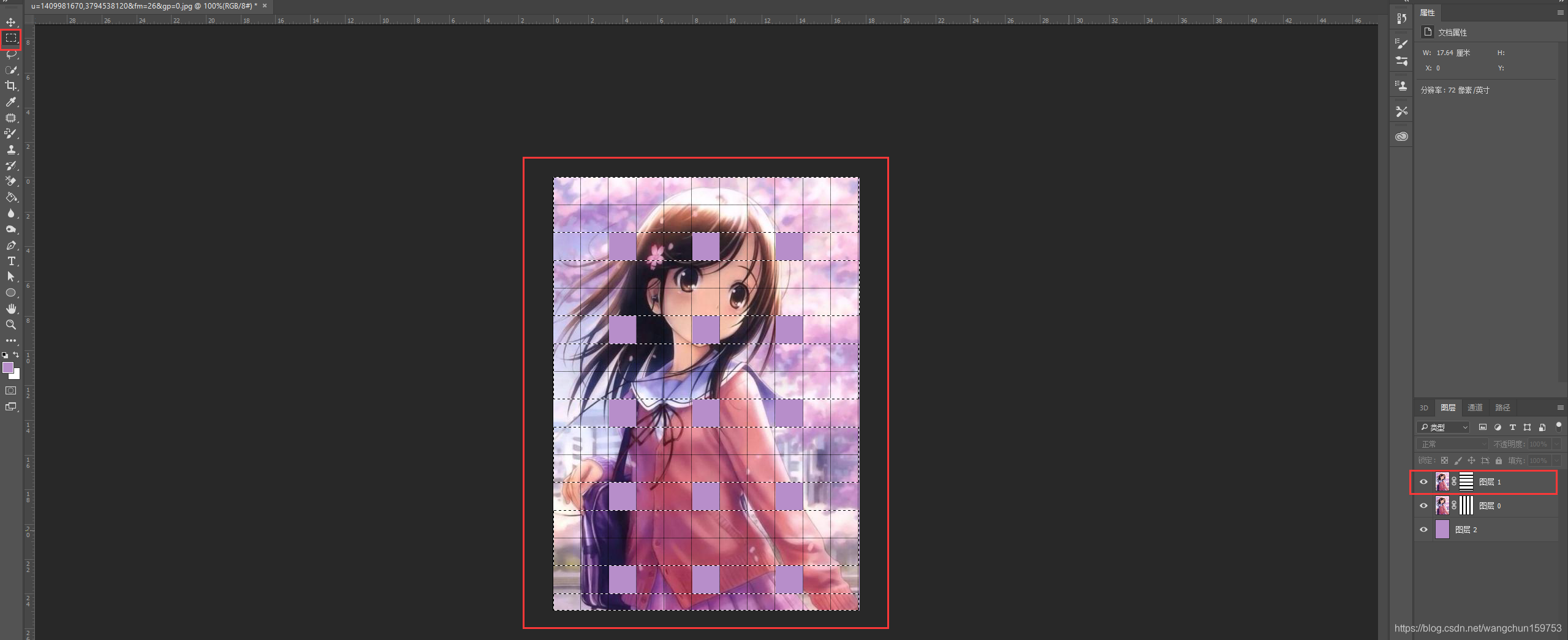This screenshot has width=1568, height=640.
Task: Select the Zoom tool
Action: (11, 325)
